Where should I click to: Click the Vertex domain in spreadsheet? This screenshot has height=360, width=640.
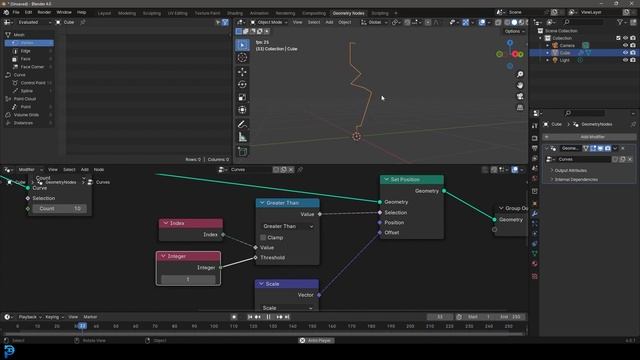pos(29,43)
